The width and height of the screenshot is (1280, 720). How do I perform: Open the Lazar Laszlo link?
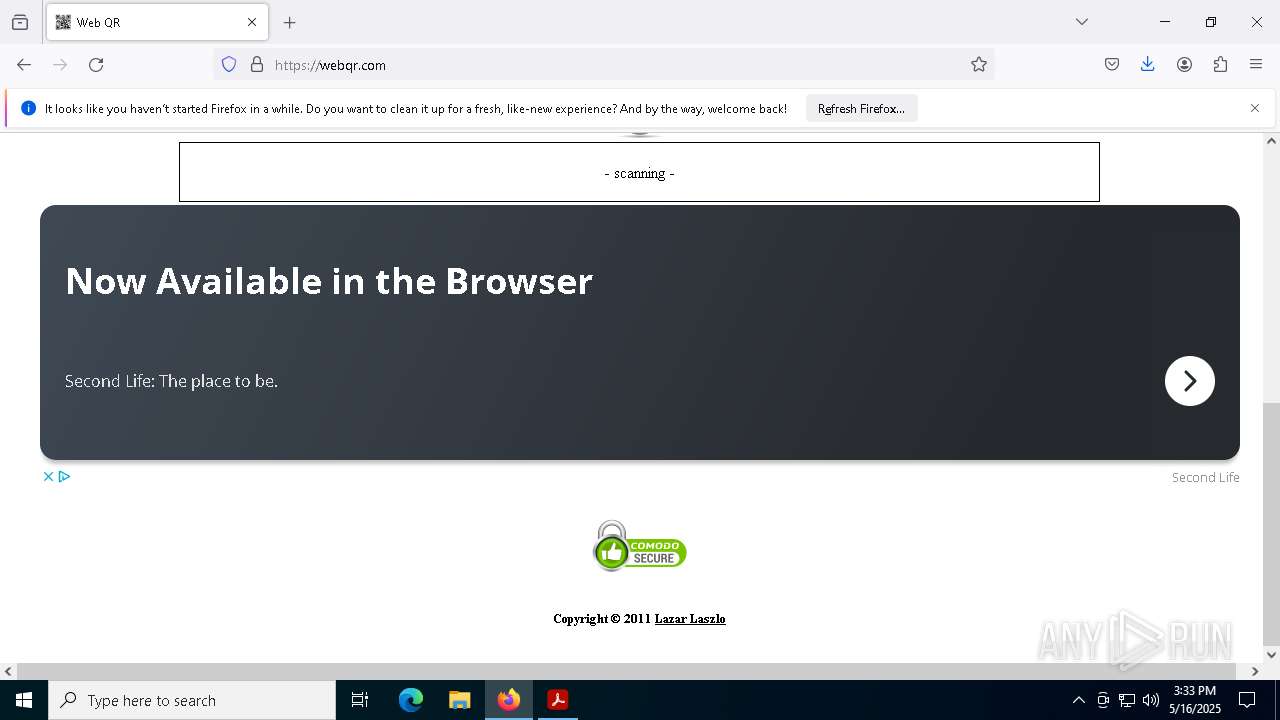(690, 619)
